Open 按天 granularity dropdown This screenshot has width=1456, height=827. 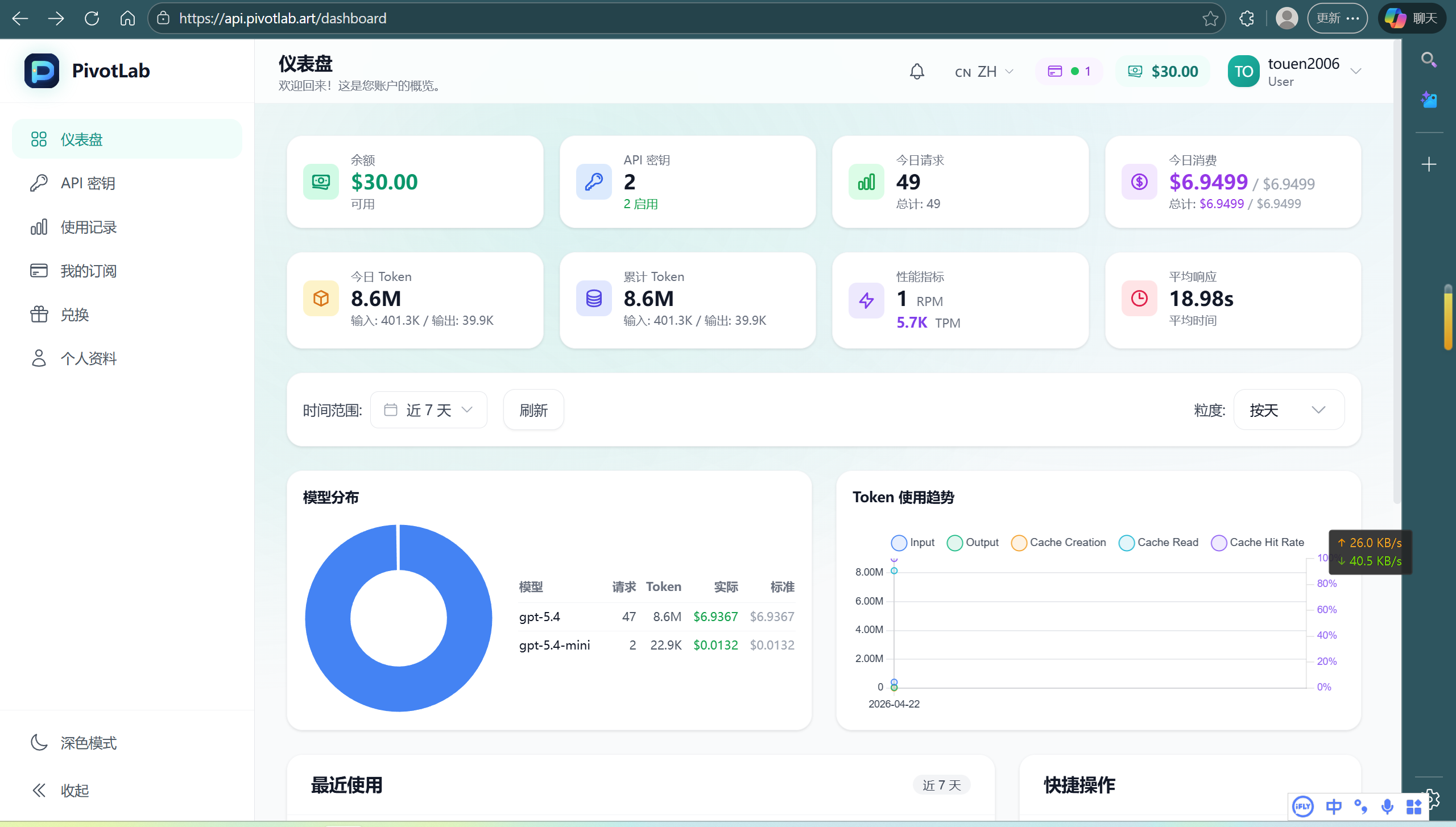point(1289,410)
